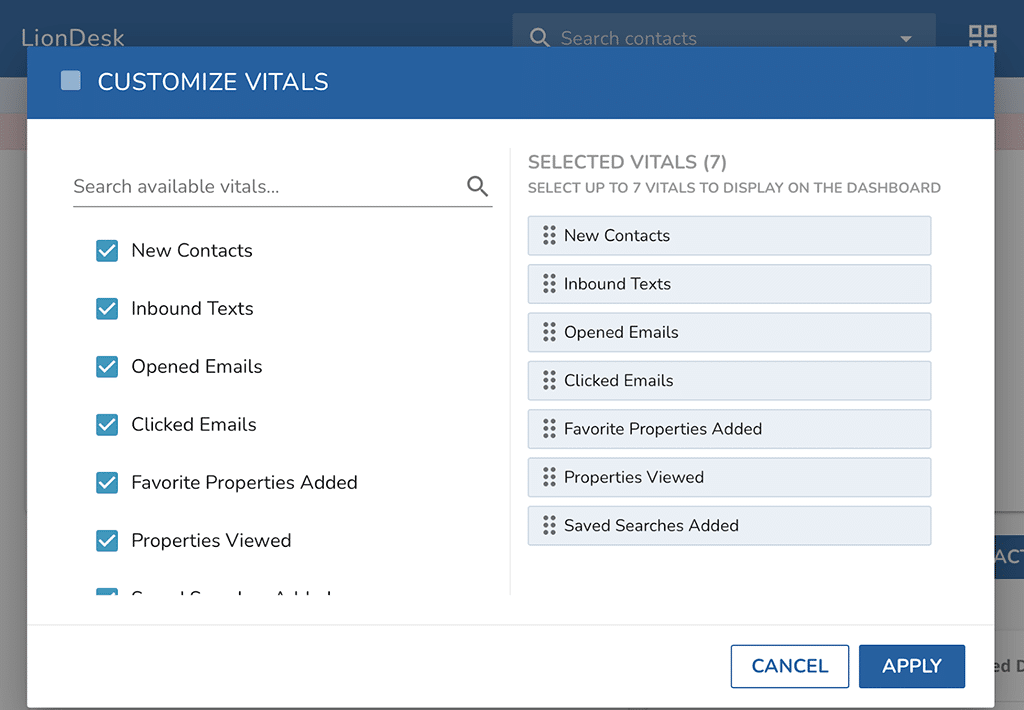Click the drag handle for Opened Emails
This screenshot has height=710, width=1024.
coord(549,332)
